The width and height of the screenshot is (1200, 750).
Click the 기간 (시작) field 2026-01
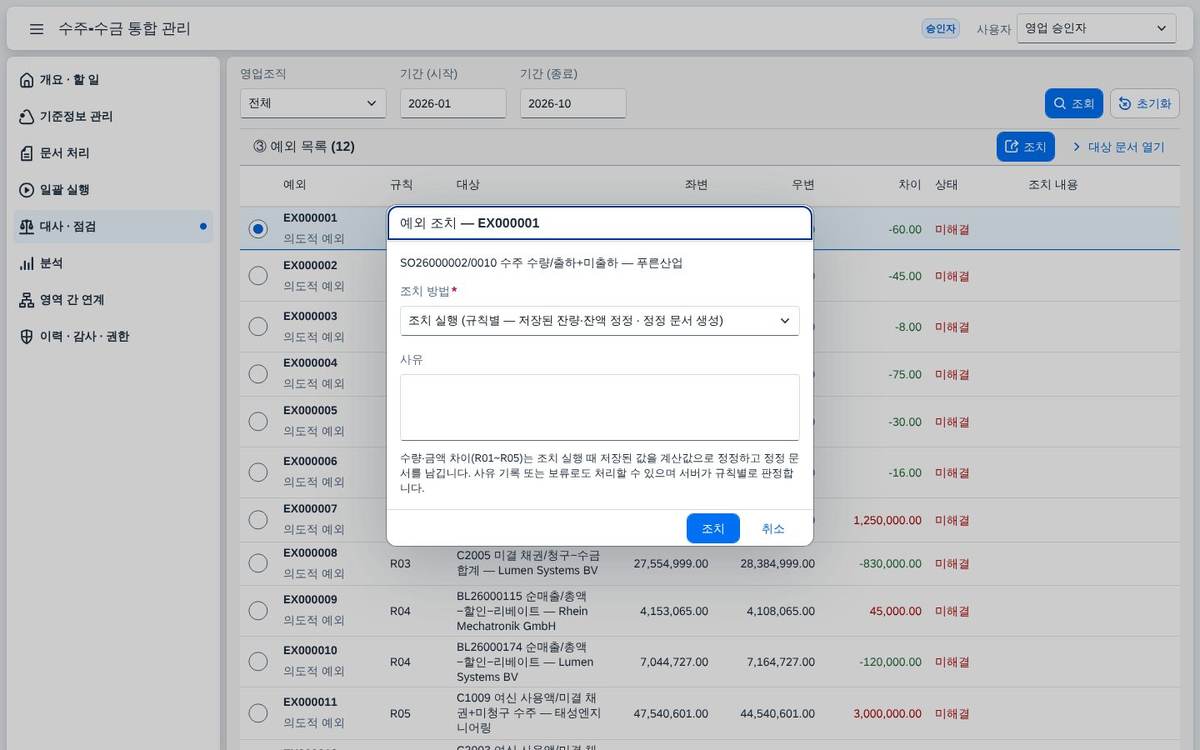pyautogui.click(x=453, y=103)
